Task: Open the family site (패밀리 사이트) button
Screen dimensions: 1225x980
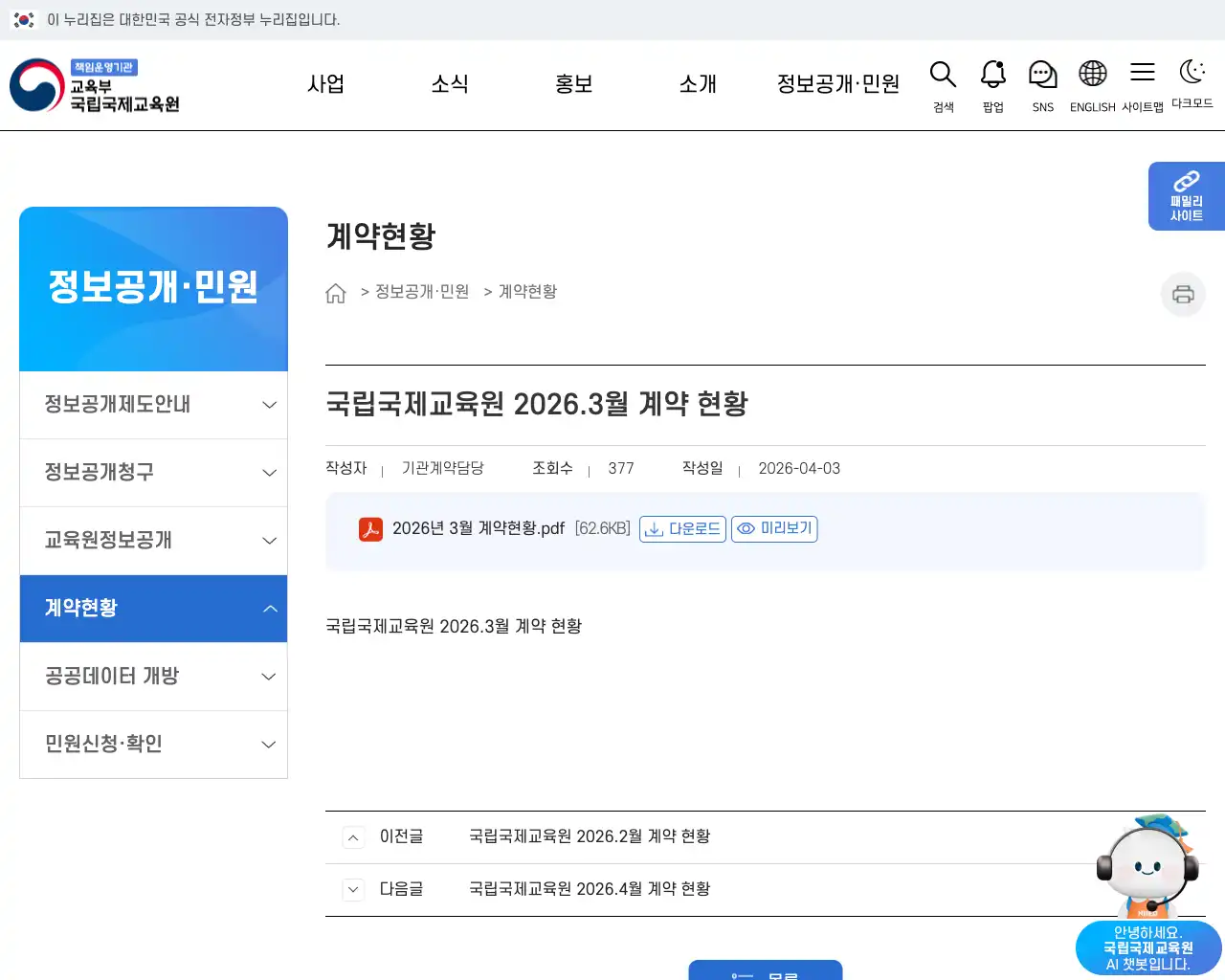Action: [x=1187, y=196]
